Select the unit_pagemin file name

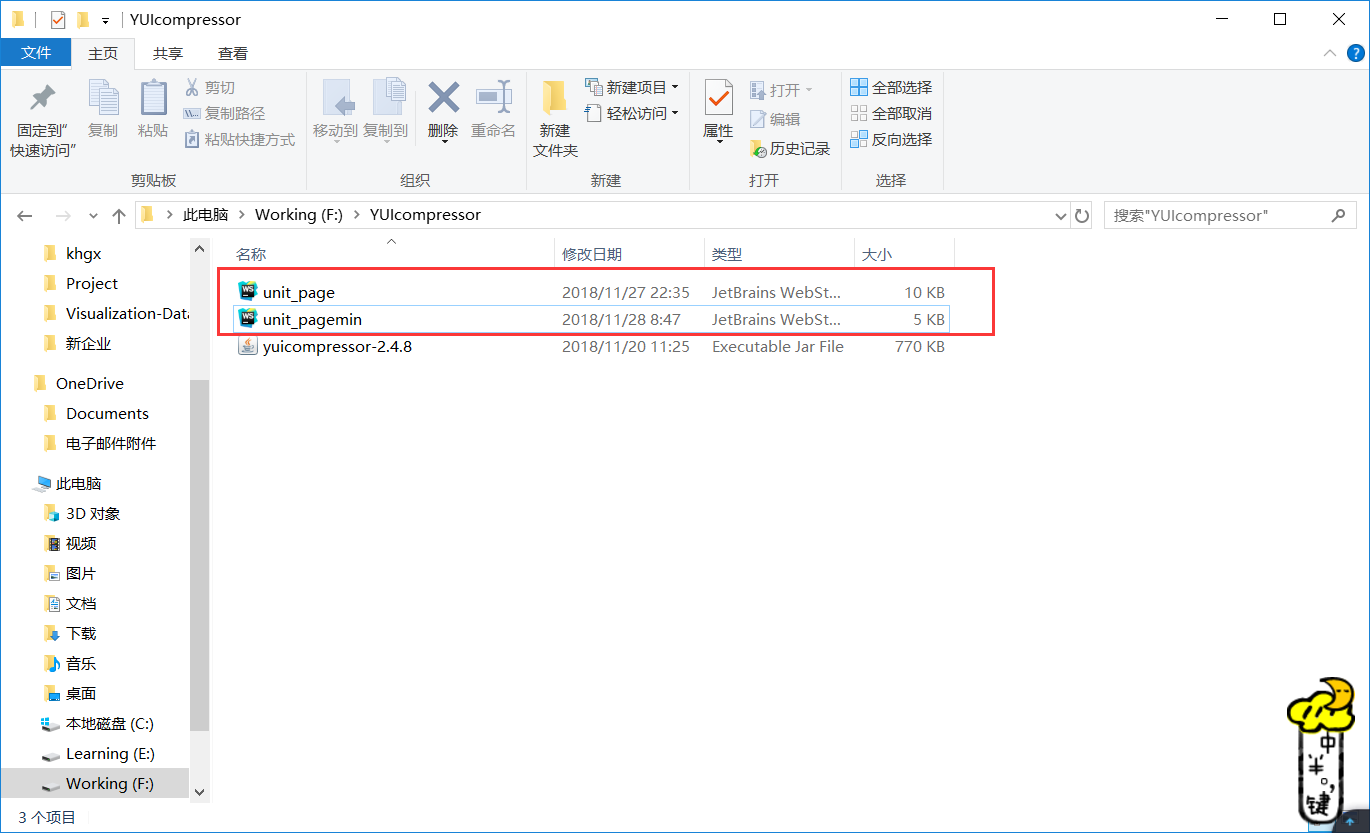pyautogui.click(x=312, y=320)
